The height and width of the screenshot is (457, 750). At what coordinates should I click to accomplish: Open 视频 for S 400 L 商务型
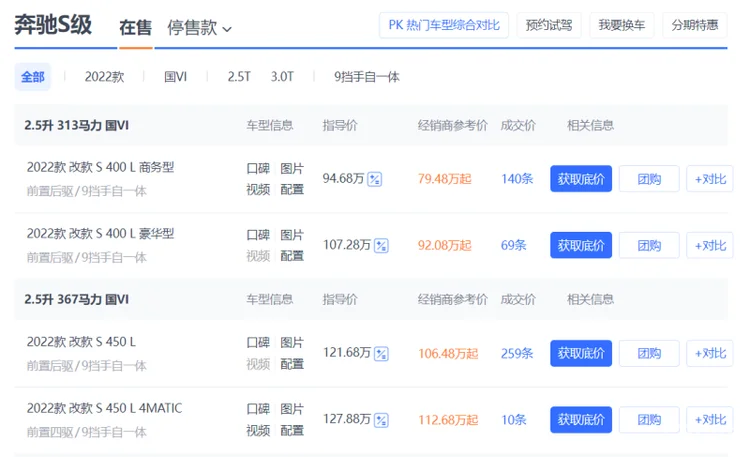pyautogui.click(x=258, y=189)
